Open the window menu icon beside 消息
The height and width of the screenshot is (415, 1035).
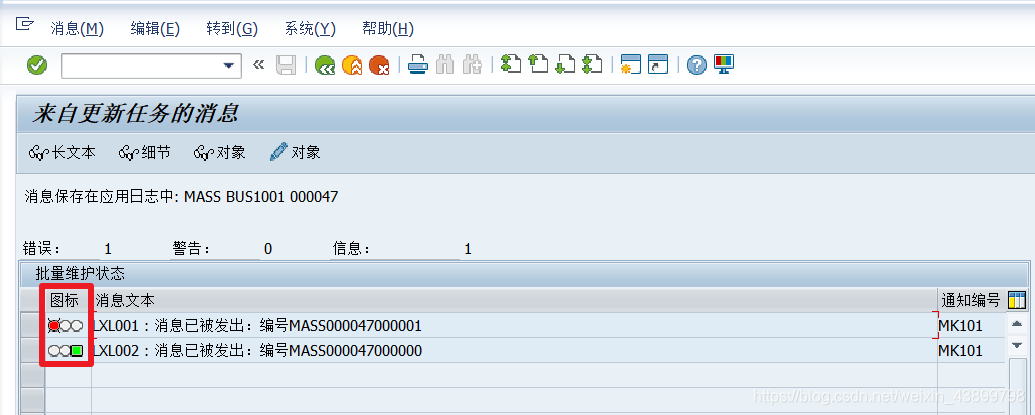(x=24, y=25)
